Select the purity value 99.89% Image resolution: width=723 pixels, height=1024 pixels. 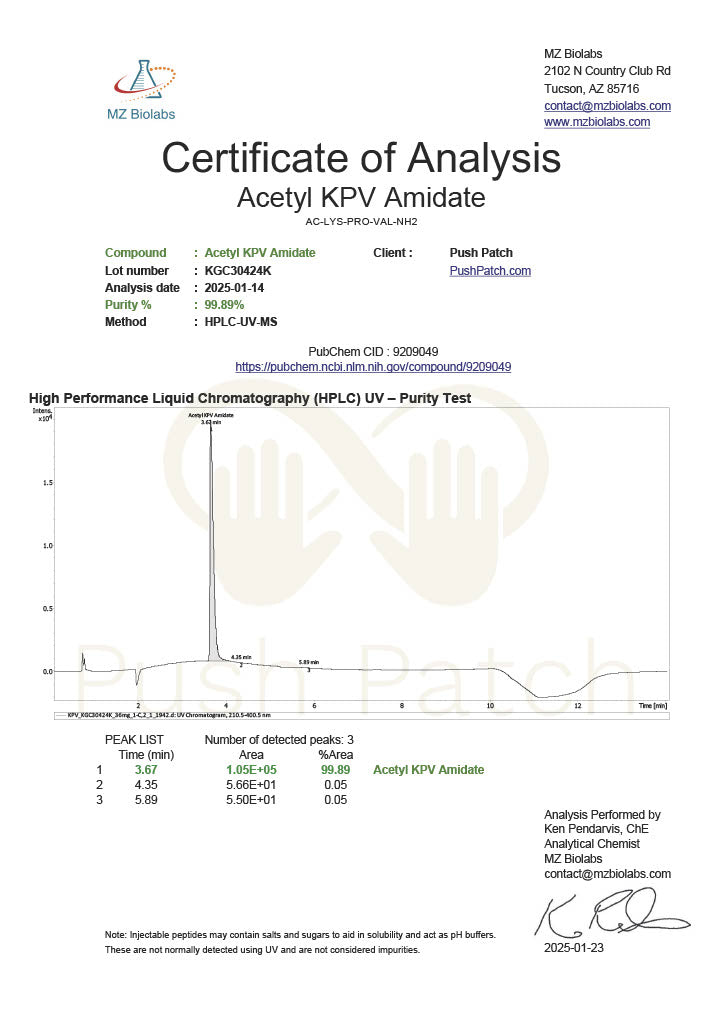coord(224,304)
